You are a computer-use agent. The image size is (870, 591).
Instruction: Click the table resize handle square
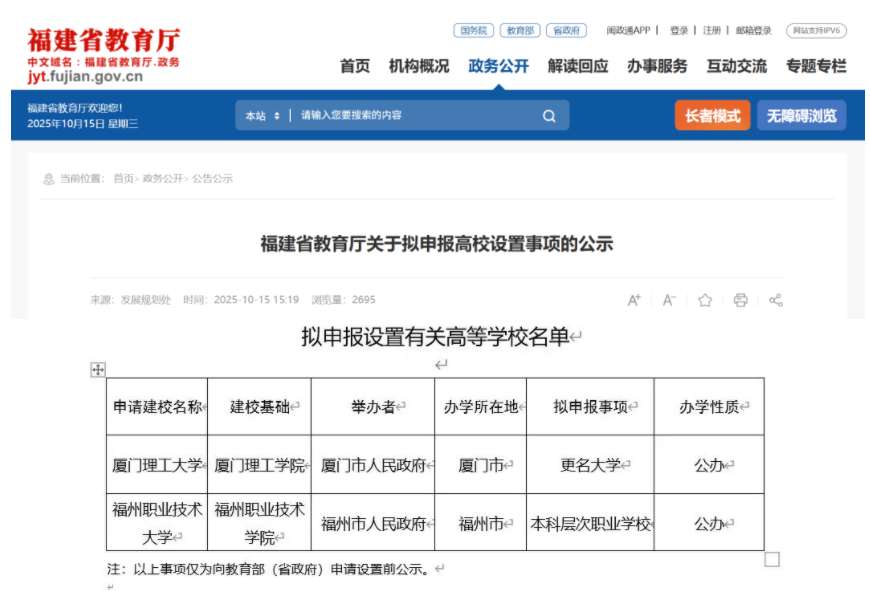[x=771, y=559]
